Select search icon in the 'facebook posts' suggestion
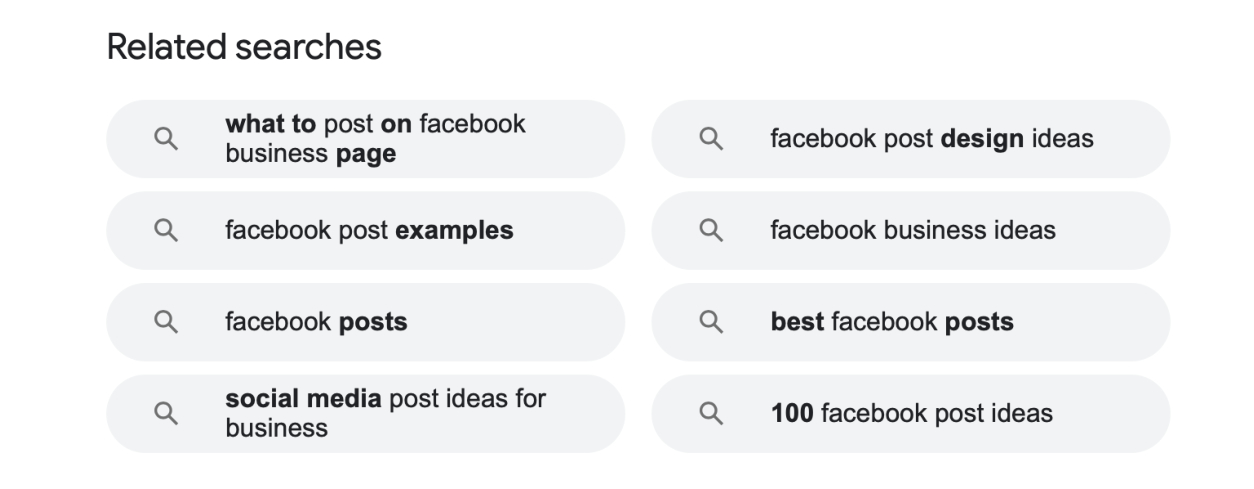Image resolution: width=1254 pixels, height=489 pixels. pos(166,322)
